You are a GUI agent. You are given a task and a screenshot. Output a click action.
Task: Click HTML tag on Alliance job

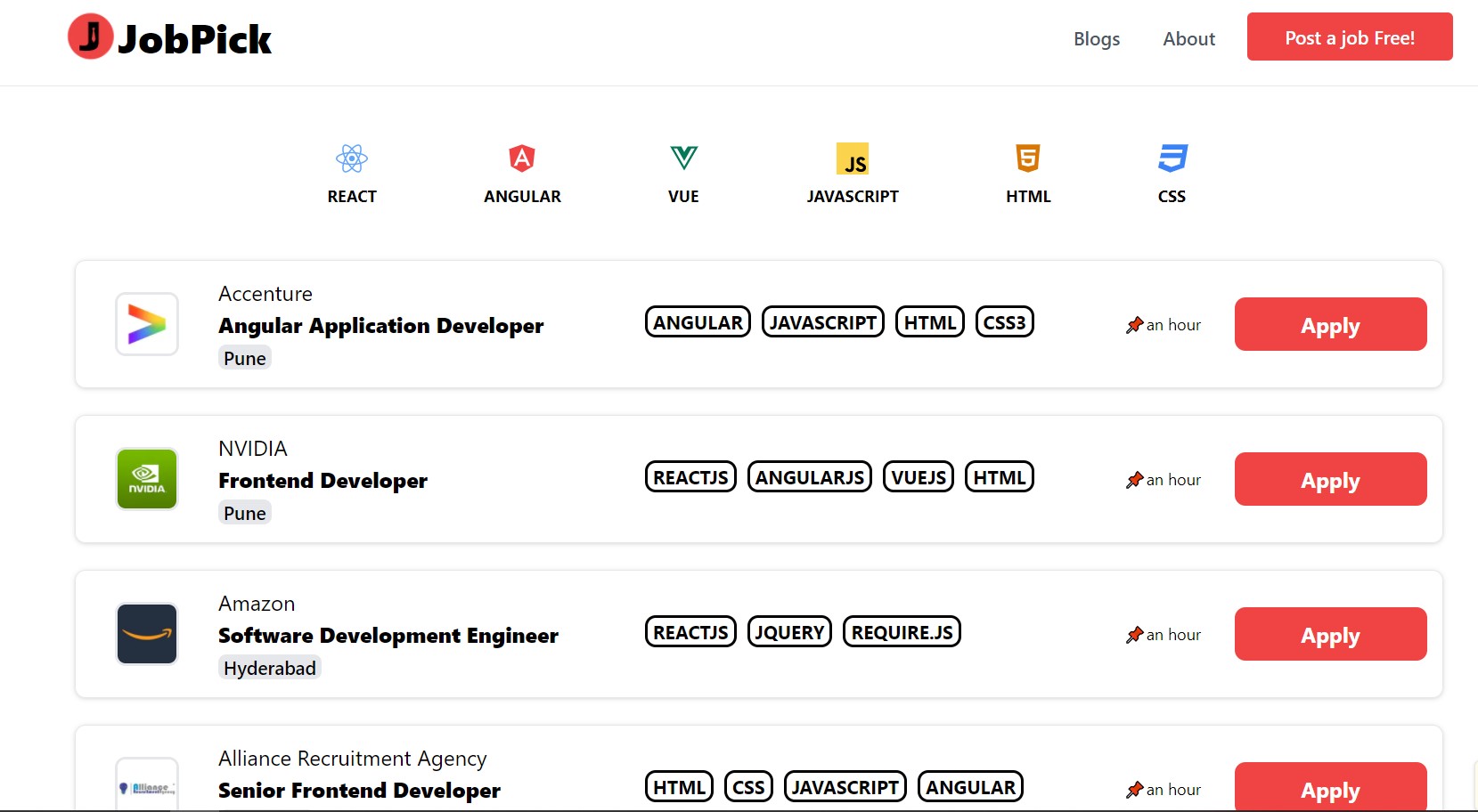[x=679, y=787]
